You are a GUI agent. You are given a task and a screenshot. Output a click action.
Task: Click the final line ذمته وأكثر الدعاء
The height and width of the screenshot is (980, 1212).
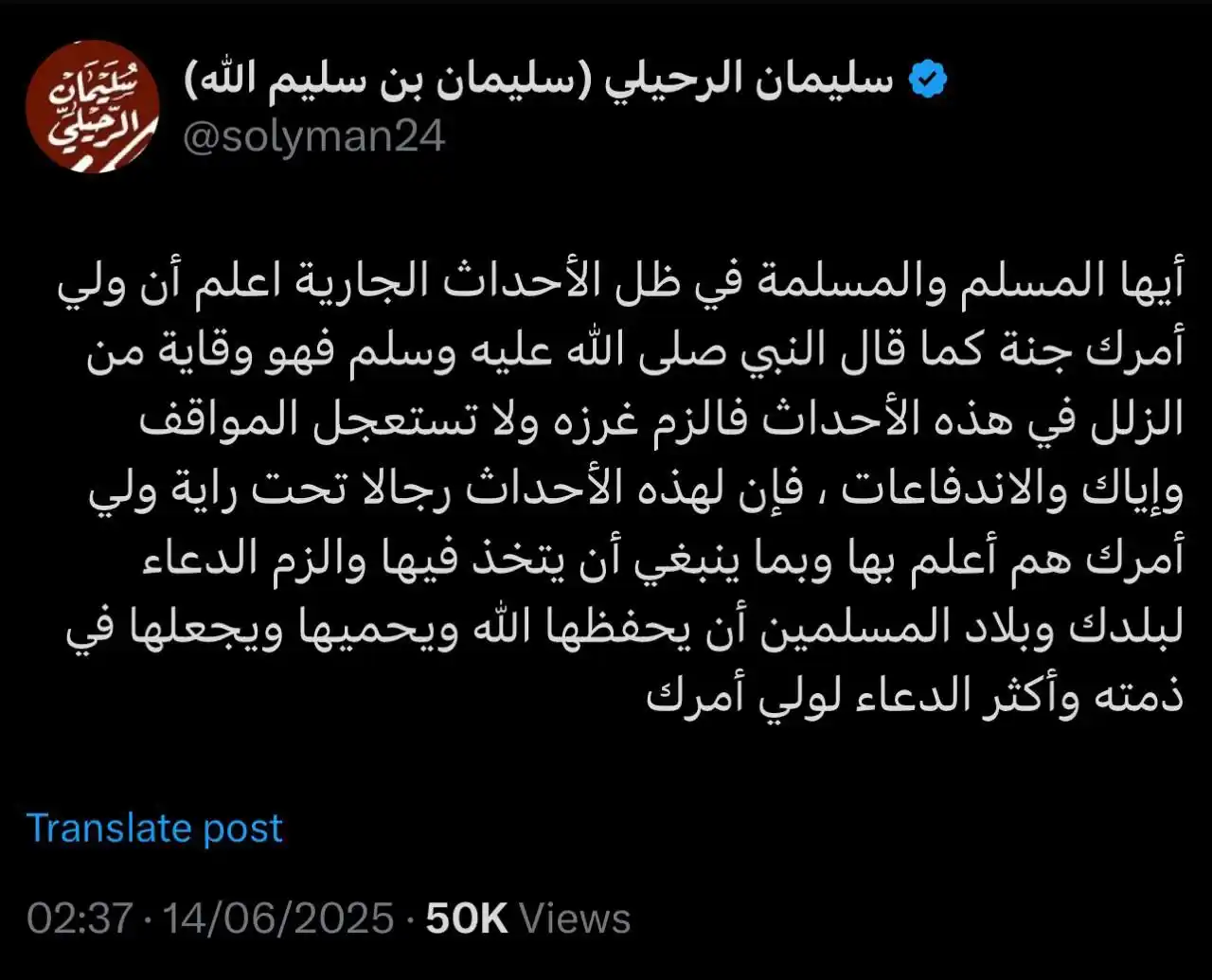point(916,695)
